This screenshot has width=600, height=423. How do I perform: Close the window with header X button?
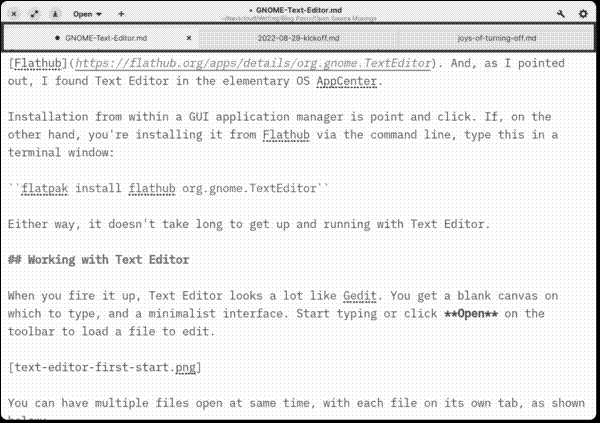pos(14,14)
